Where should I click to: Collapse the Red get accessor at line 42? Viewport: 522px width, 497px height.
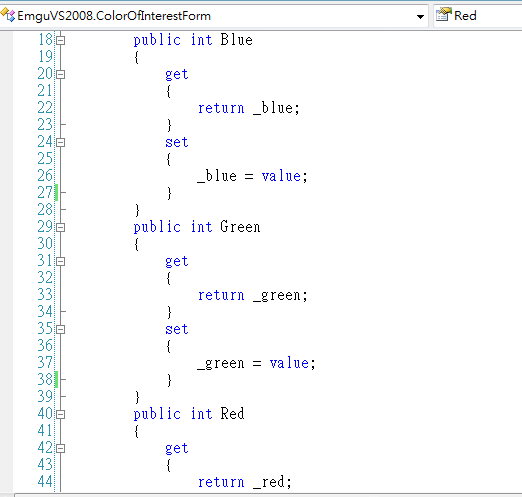tap(60, 449)
